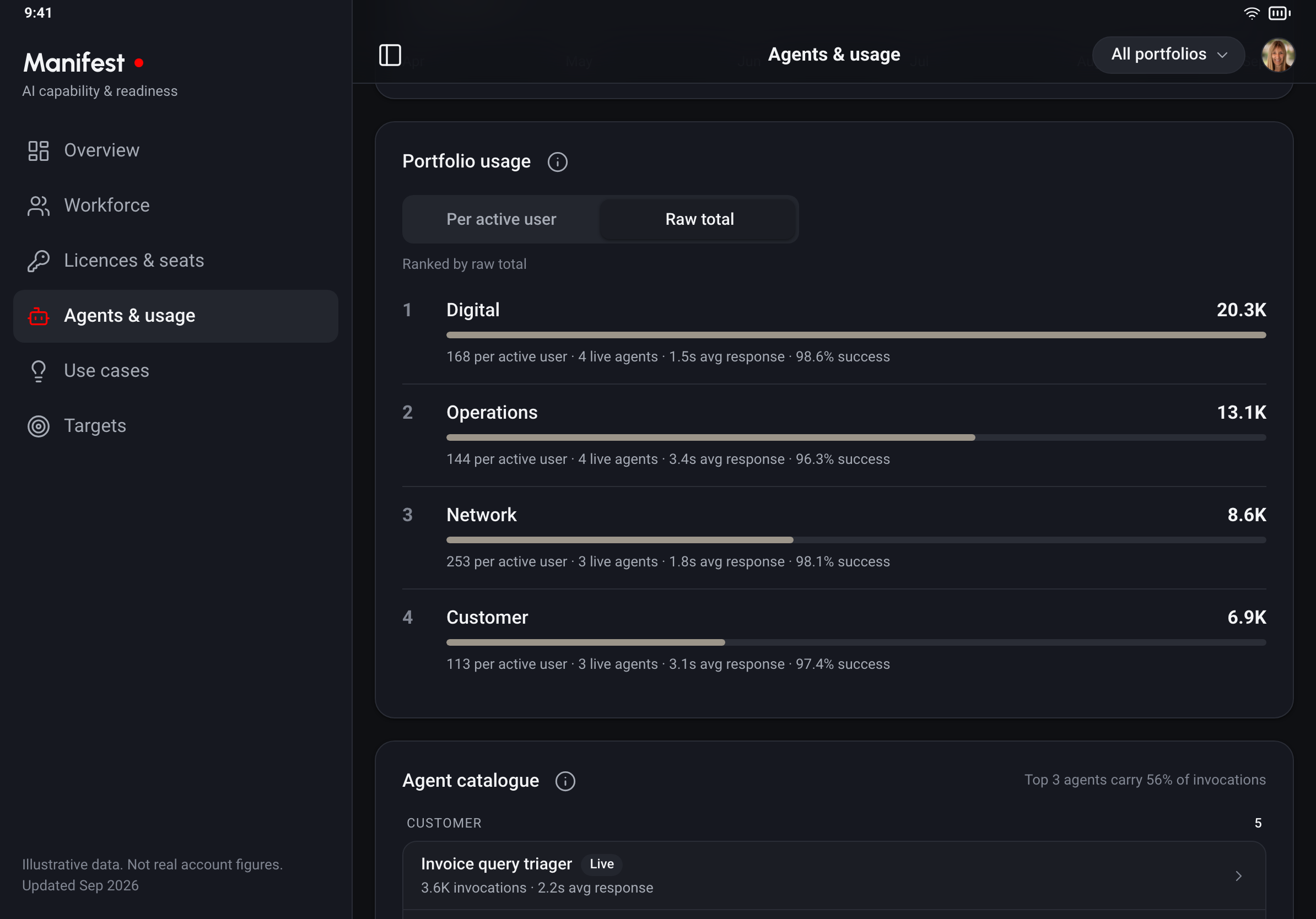Click the Customer usage progress bar
This screenshot has height=919, width=1316.
pos(856,643)
